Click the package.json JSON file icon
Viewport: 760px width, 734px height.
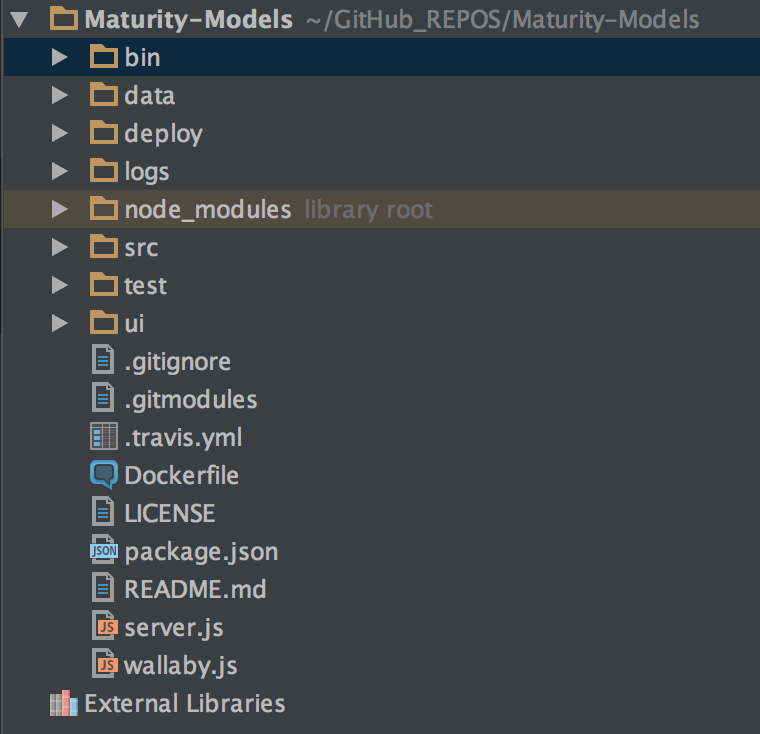tap(104, 551)
